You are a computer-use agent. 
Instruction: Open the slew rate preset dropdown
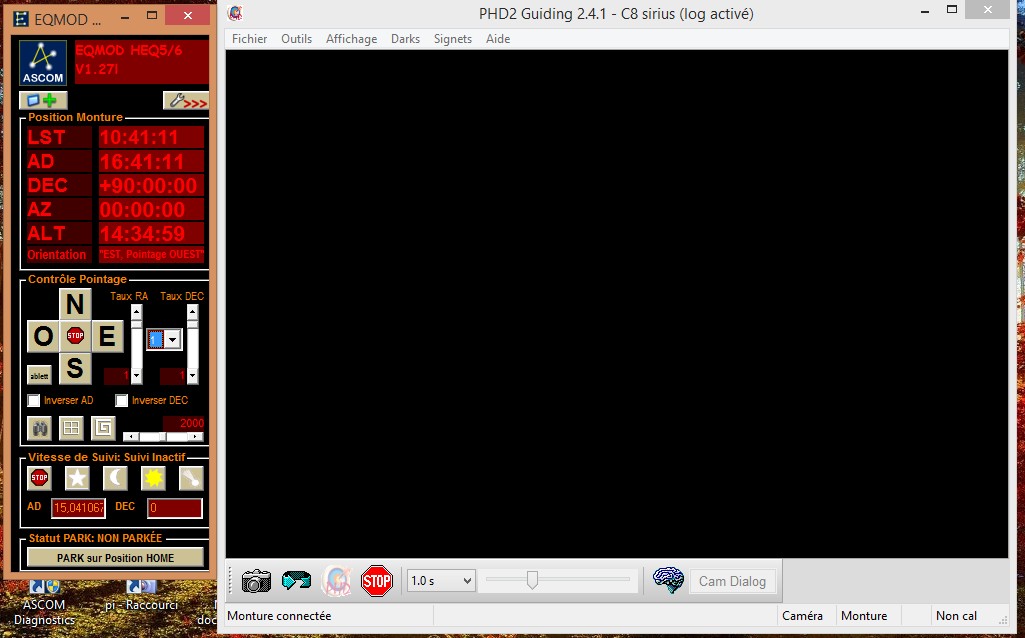coord(172,340)
